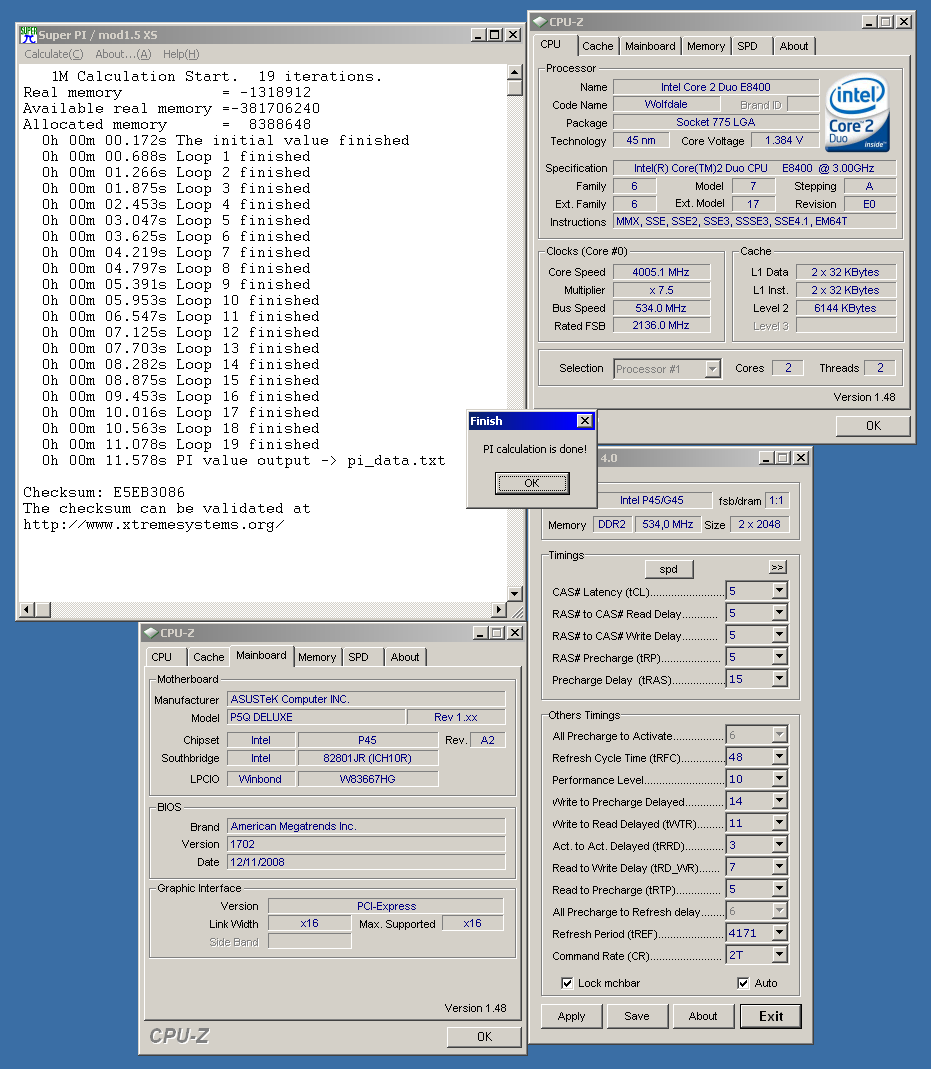Click Super PI vertical scrollbar down arrow
Screen dimensions: 931x1069
pos(515,593)
